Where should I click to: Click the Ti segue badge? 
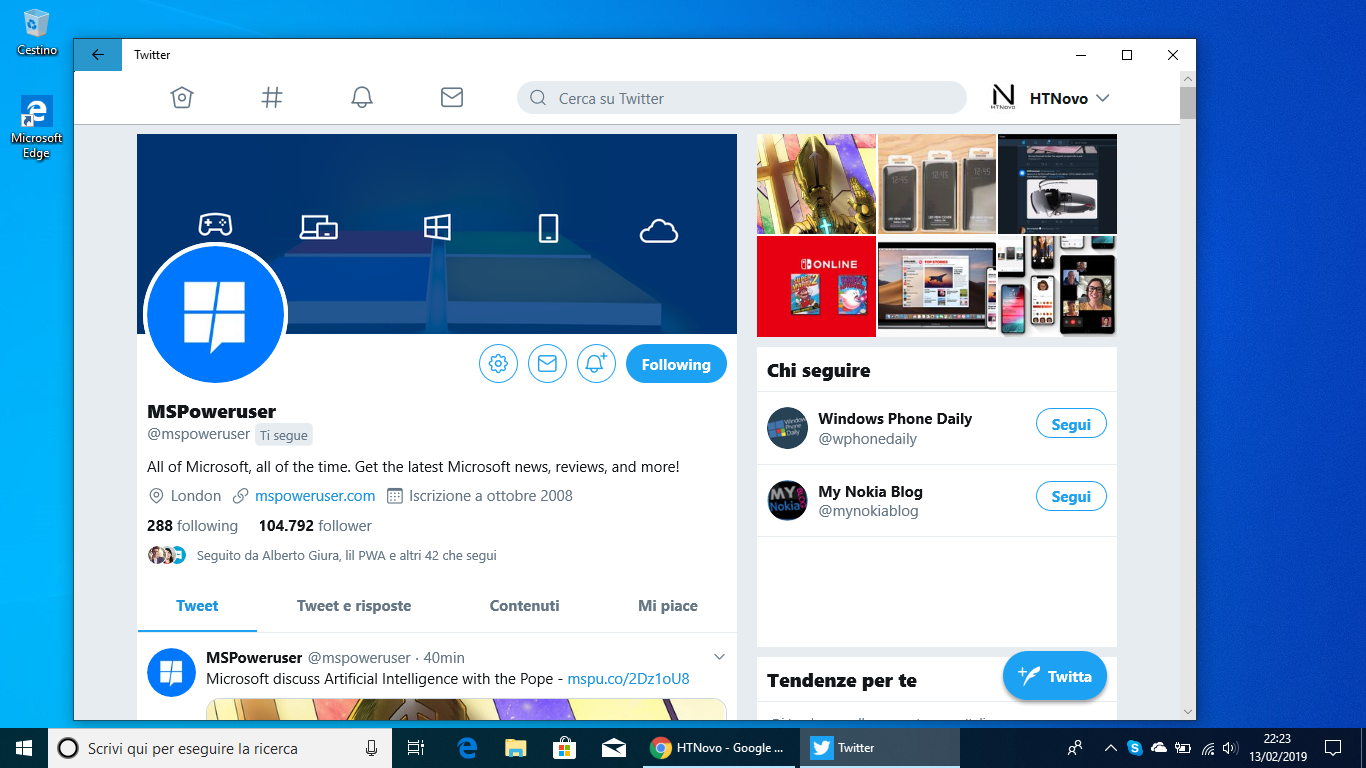[283, 435]
